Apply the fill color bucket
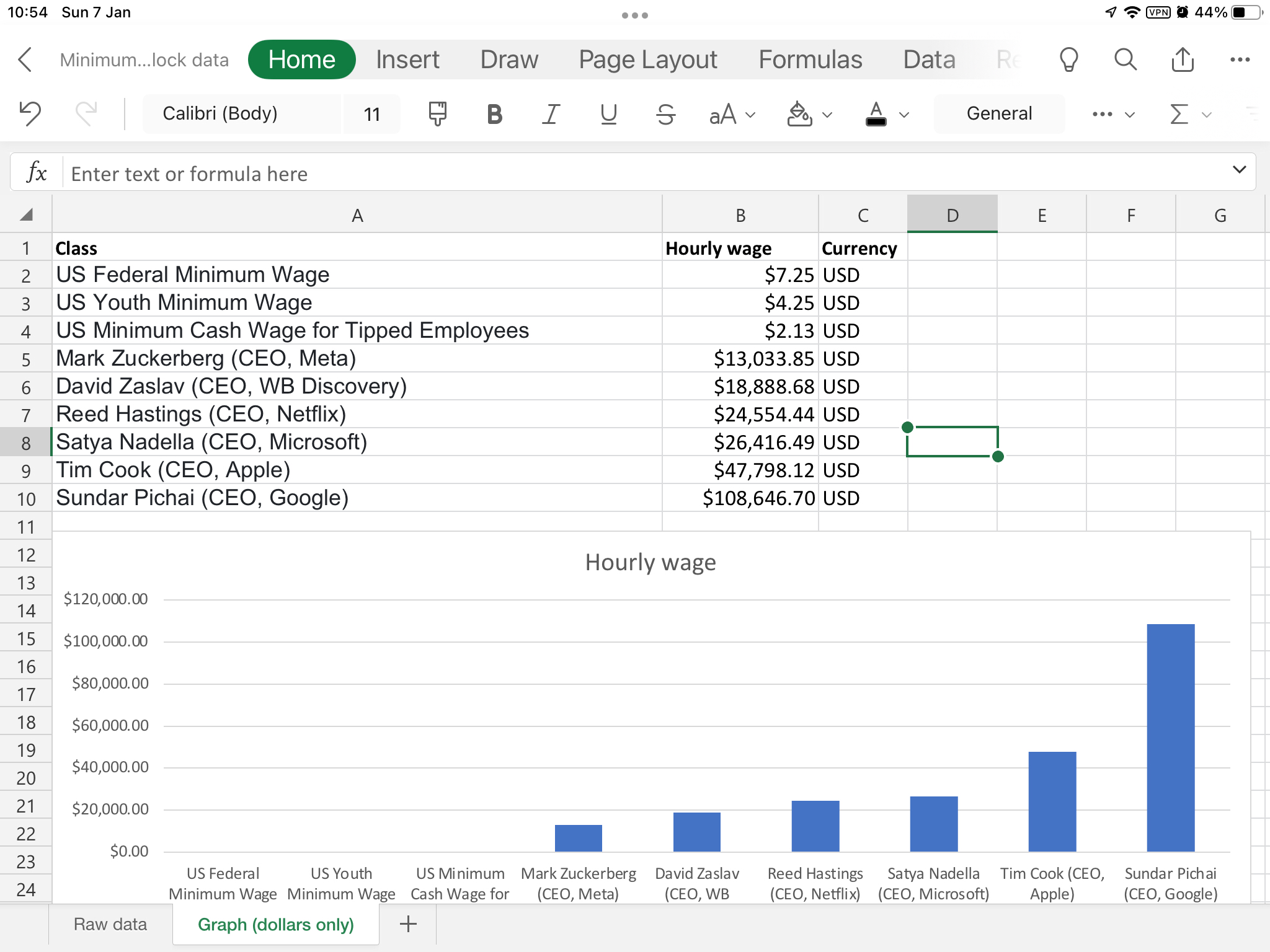Image resolution: width=1270 pixels, height=952 pixels. [799, 114]
